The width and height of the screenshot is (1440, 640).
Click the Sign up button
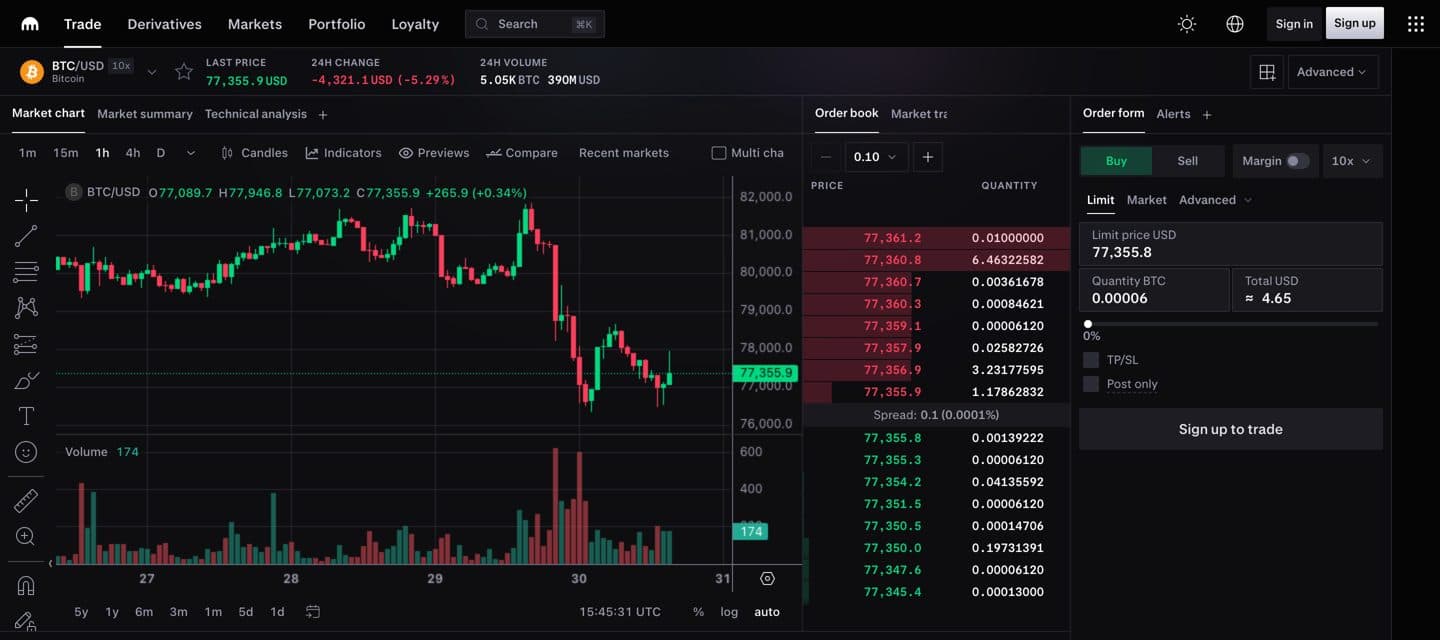tap(1355, 23)
